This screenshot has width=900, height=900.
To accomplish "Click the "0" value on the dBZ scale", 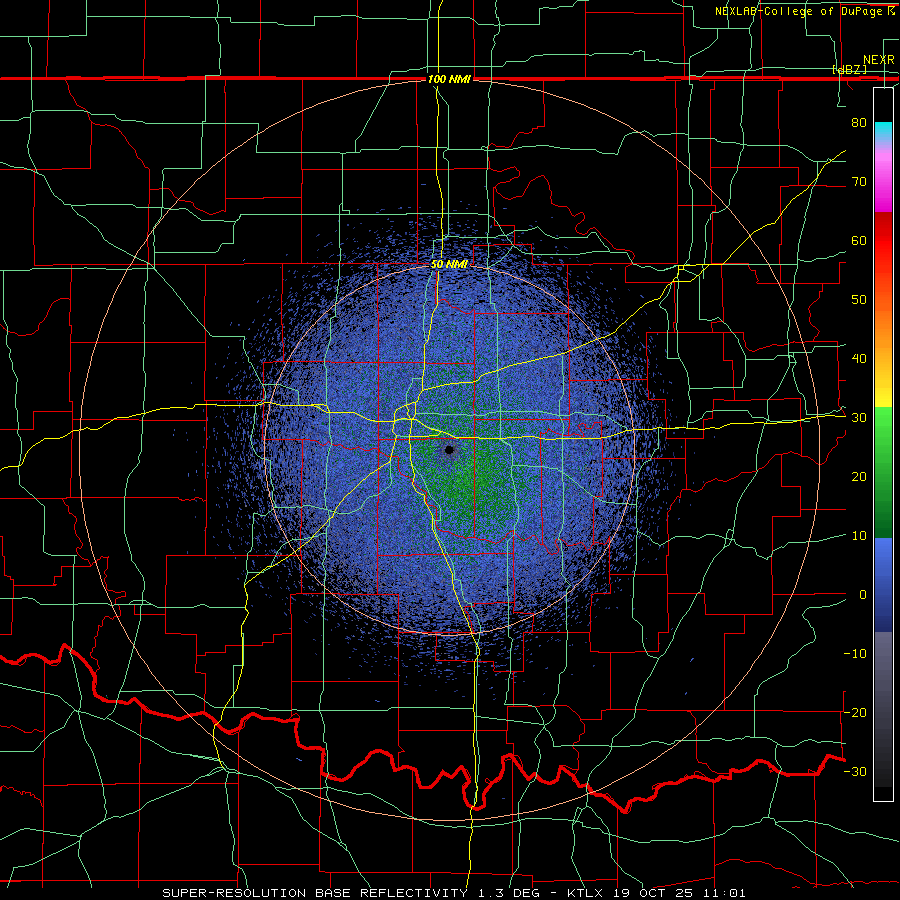I will (863, 595).
